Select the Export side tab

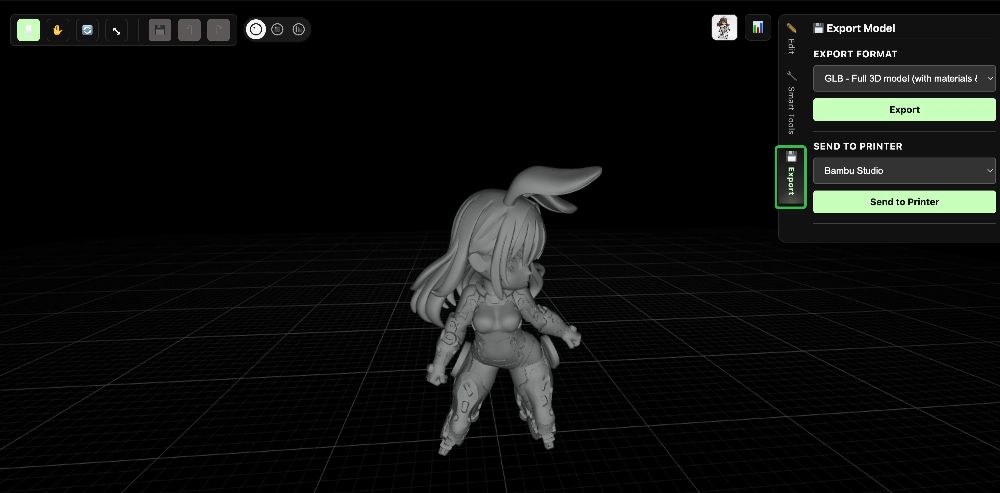(x=791, y=177)
